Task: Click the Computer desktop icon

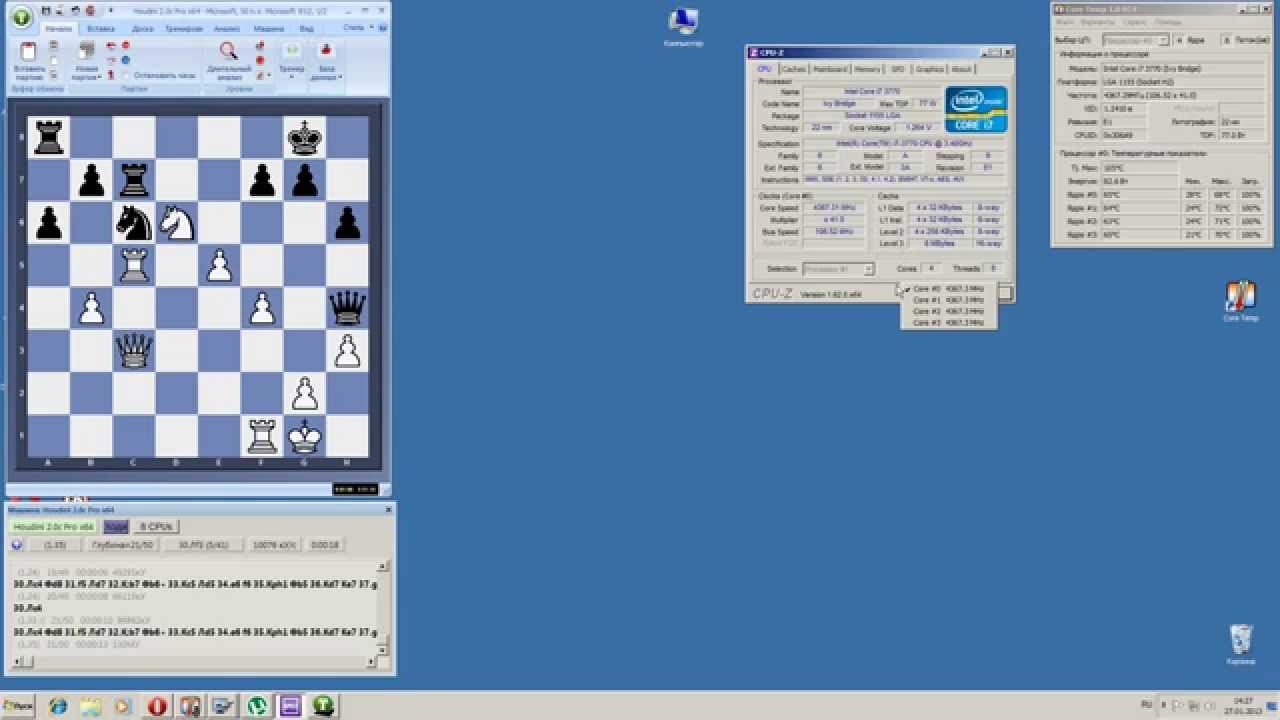Action: (684, 27)
